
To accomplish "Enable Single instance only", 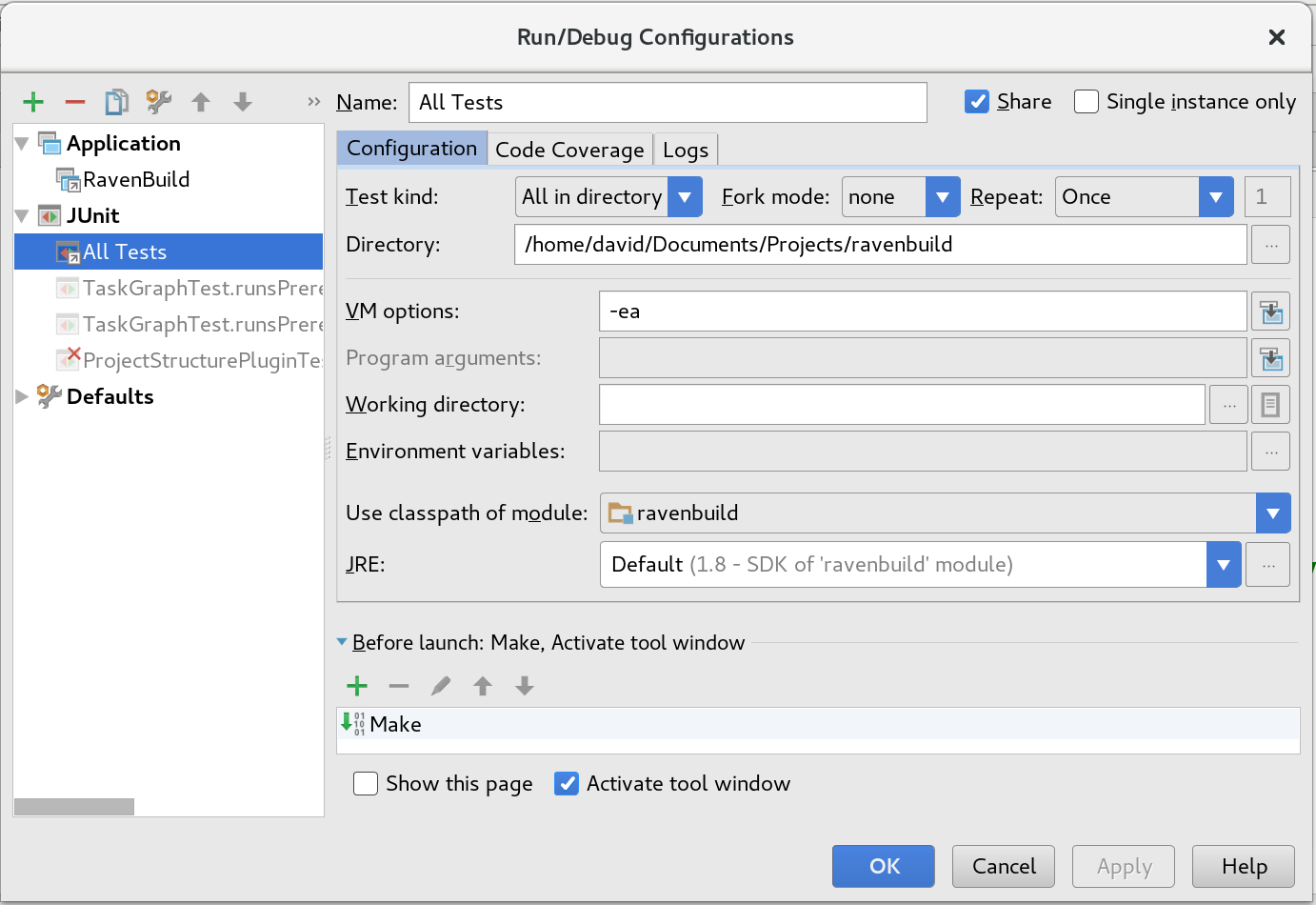I will [1087, 102].
